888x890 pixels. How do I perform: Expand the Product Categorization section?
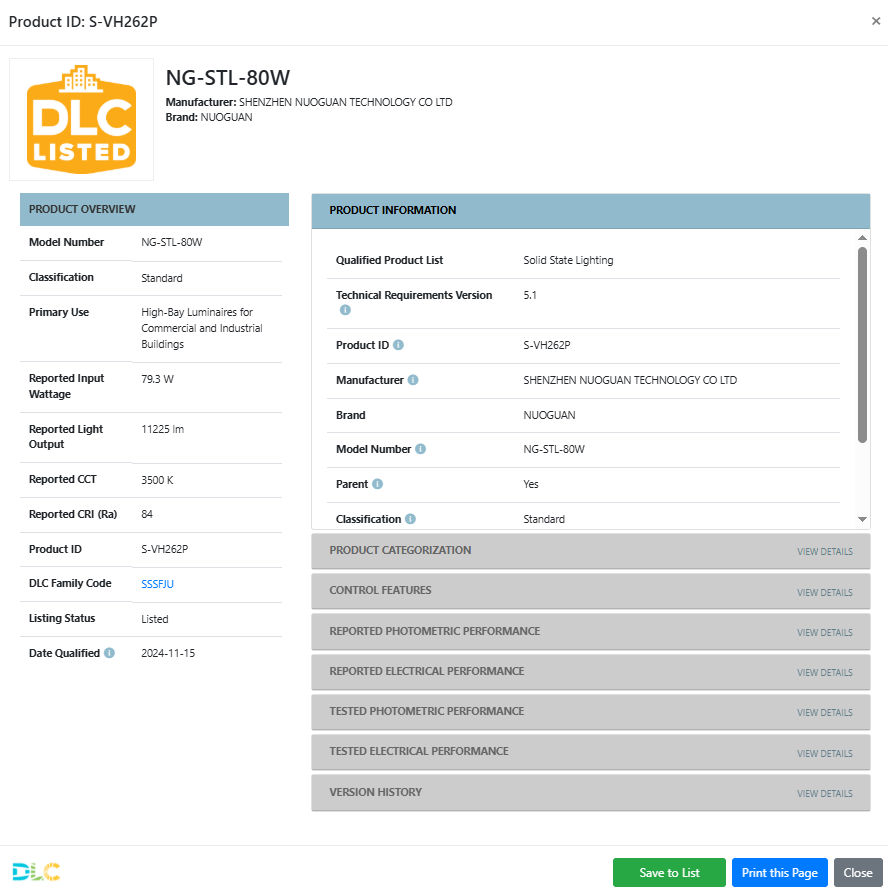click(x=590, y=551)
